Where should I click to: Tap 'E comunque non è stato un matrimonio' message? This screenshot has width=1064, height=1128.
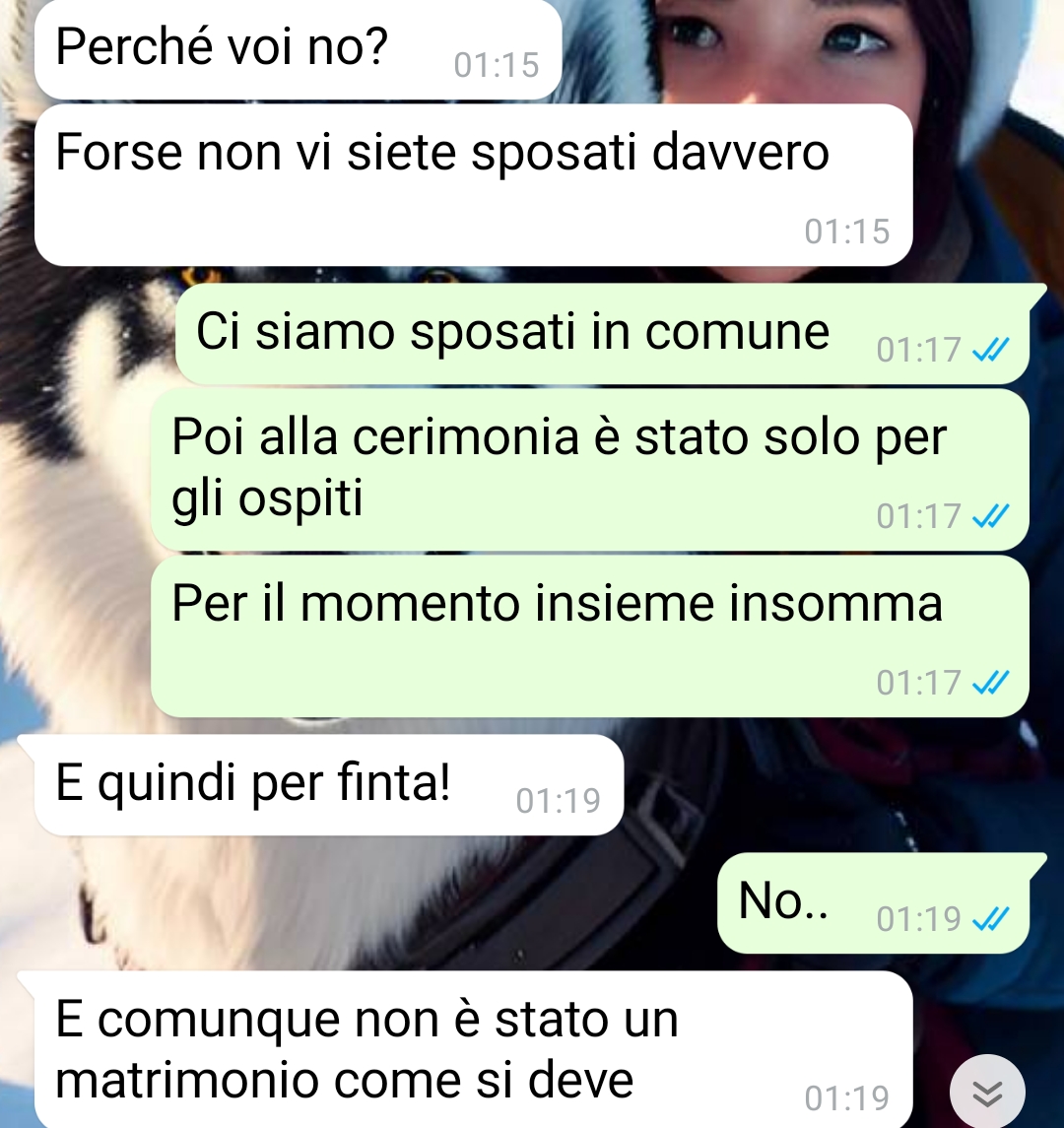(x=465, y=1049)
